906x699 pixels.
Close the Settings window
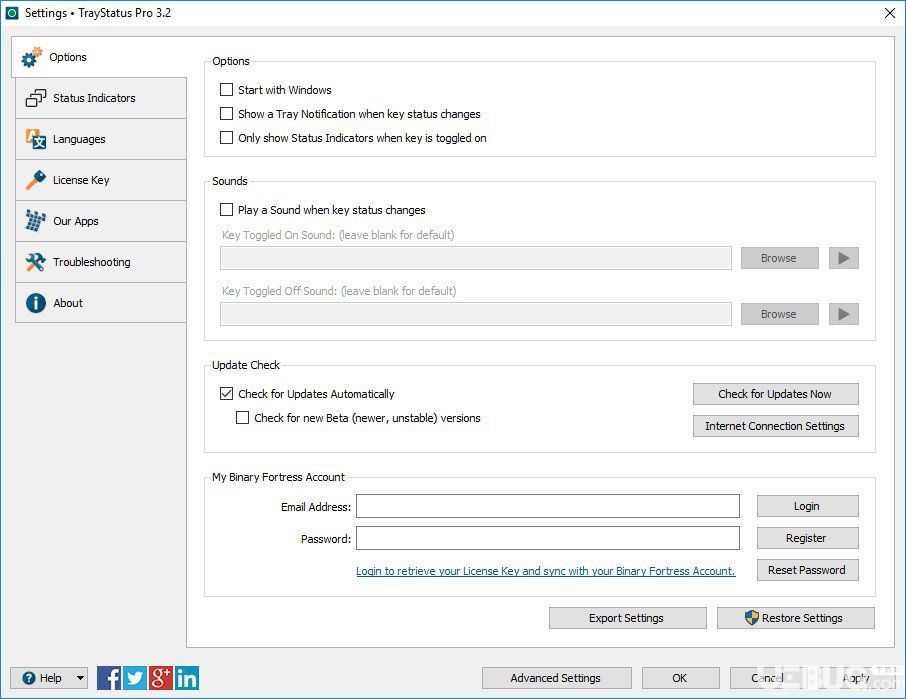[890, 13]
